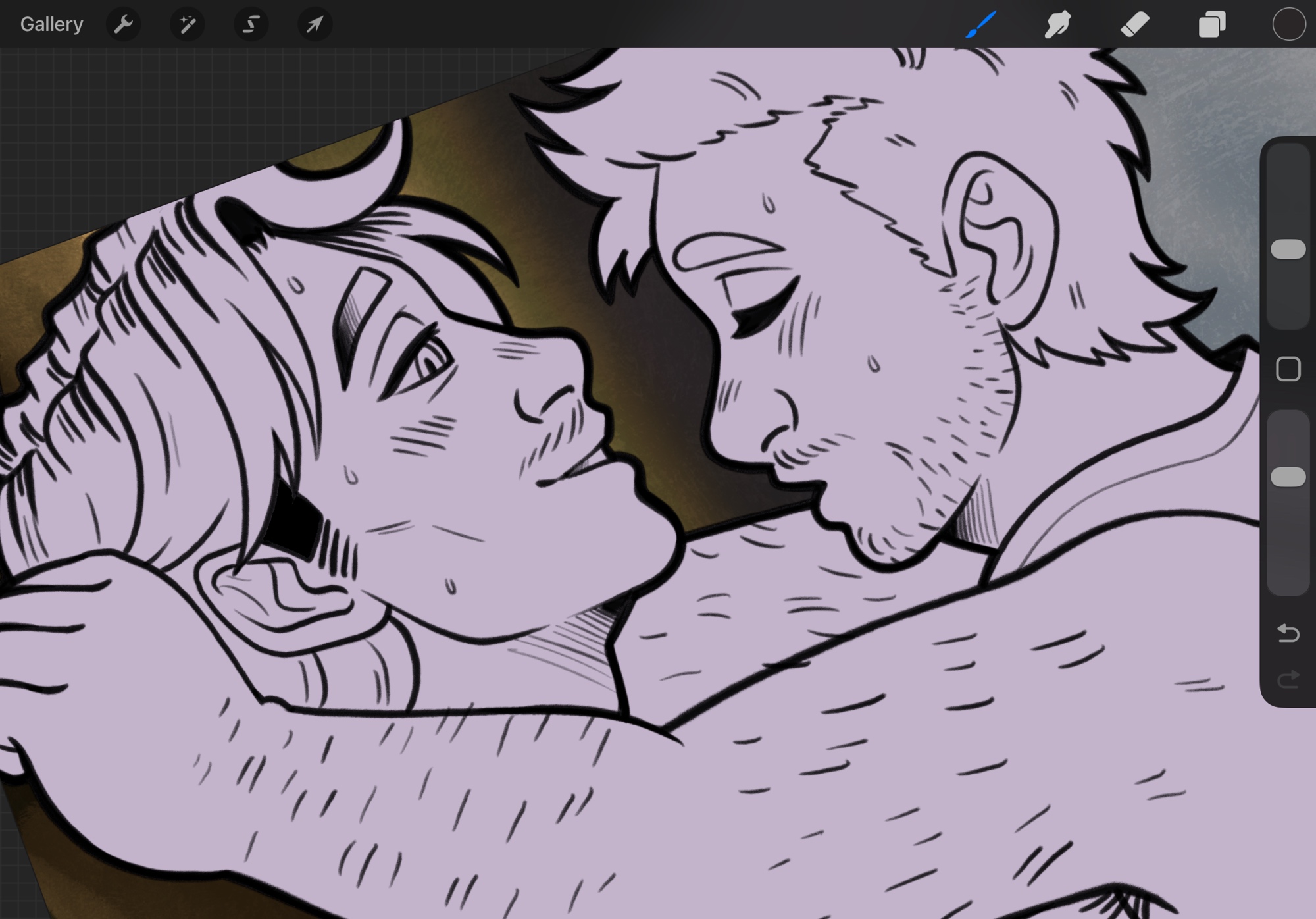
Task: Select the Eraser tool
Action: click(x=1134, y=24)
